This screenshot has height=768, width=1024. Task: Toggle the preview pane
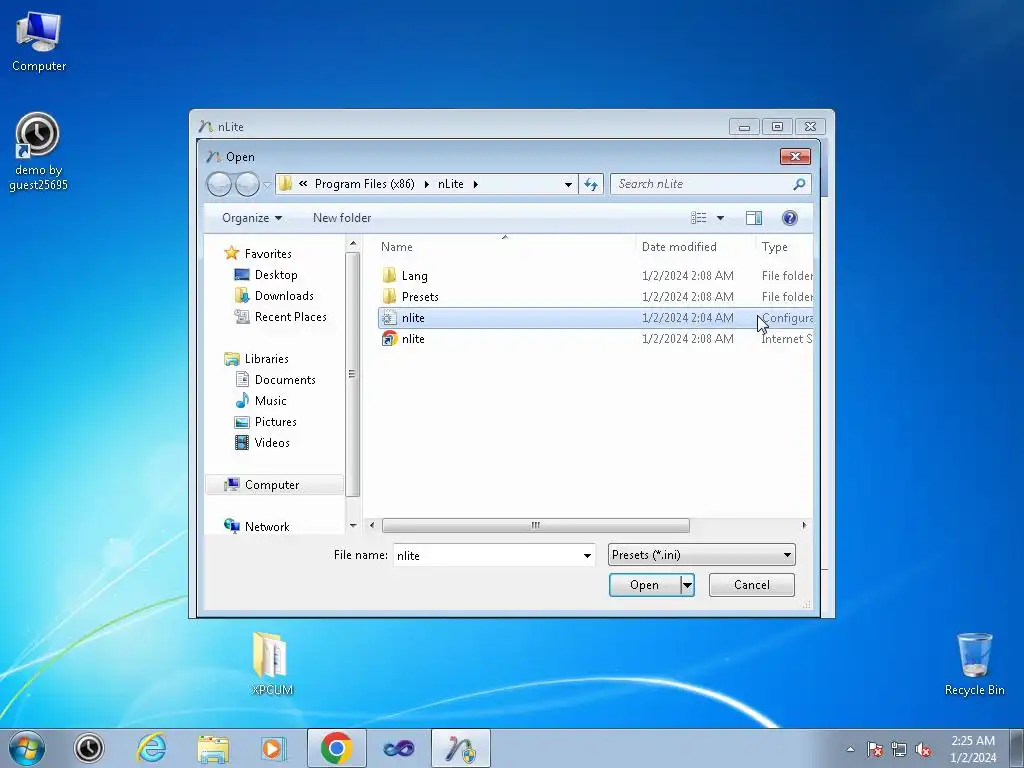coord(754,218)
